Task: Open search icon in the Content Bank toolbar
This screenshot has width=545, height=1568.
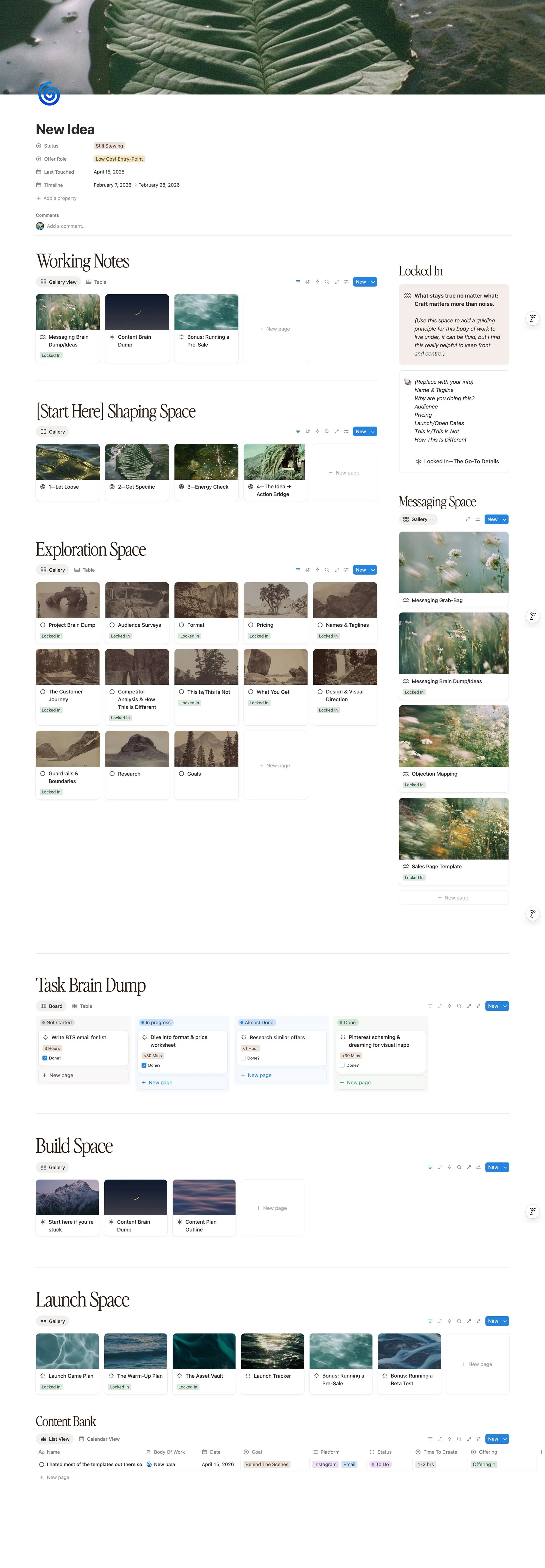Action: 459,1439
